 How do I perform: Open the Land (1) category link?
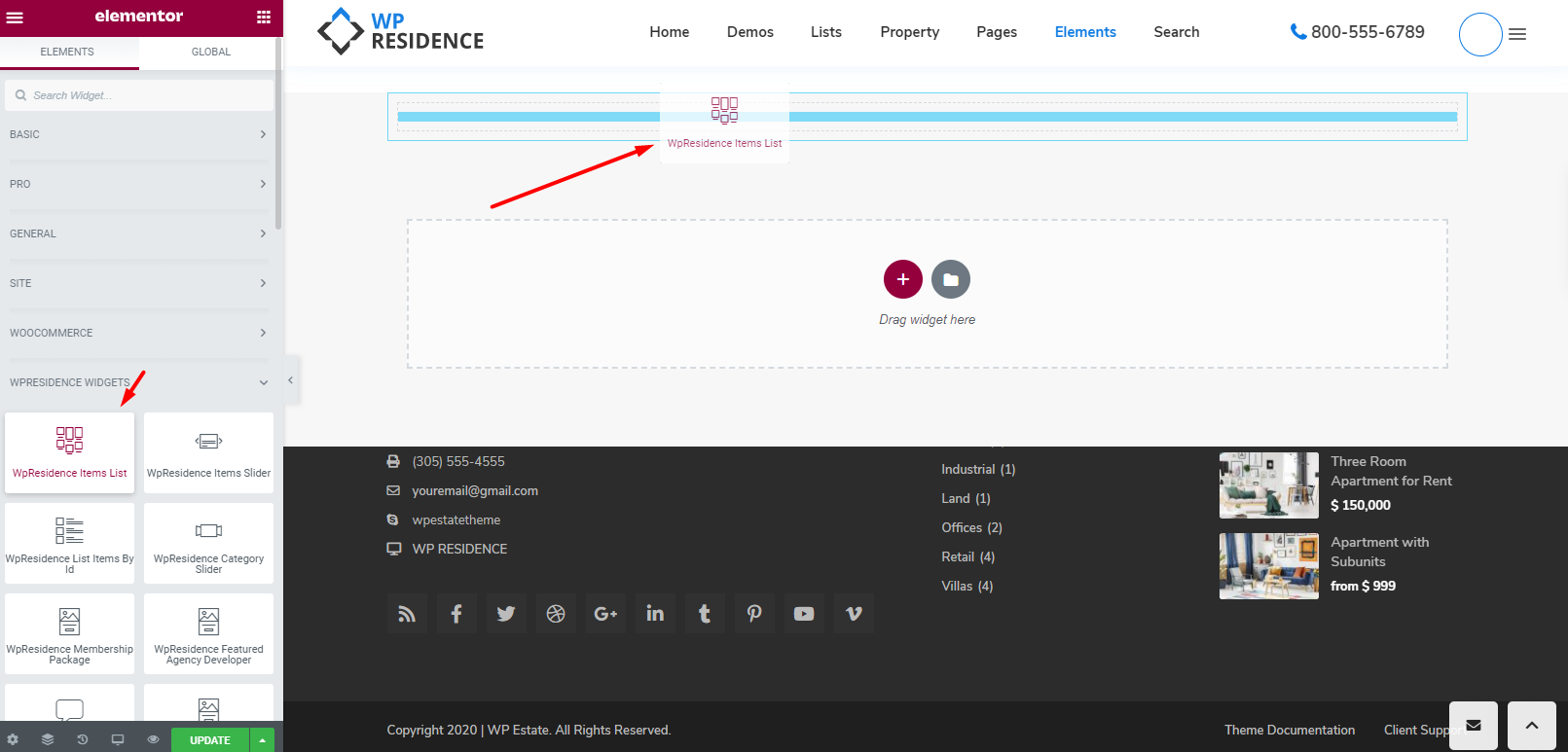966,498
